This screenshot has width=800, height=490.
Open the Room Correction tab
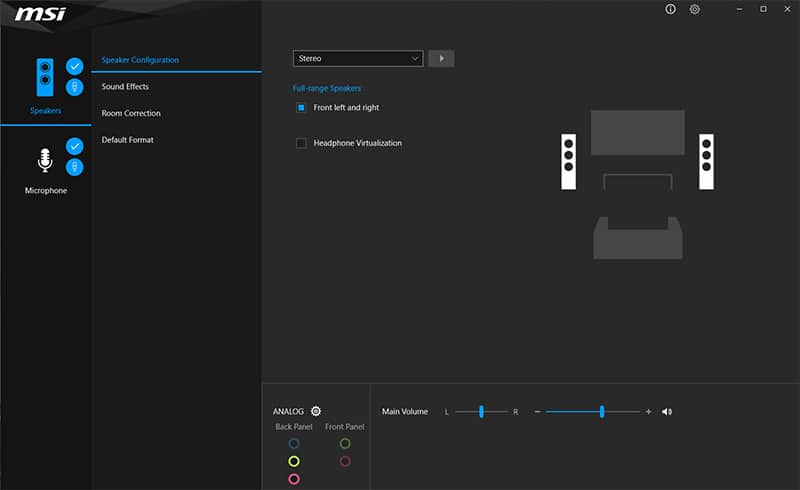(x=131, y=113)
